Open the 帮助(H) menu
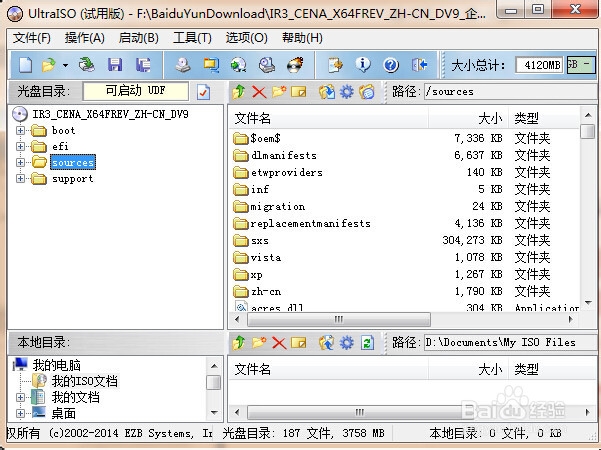 click(302, 38)
